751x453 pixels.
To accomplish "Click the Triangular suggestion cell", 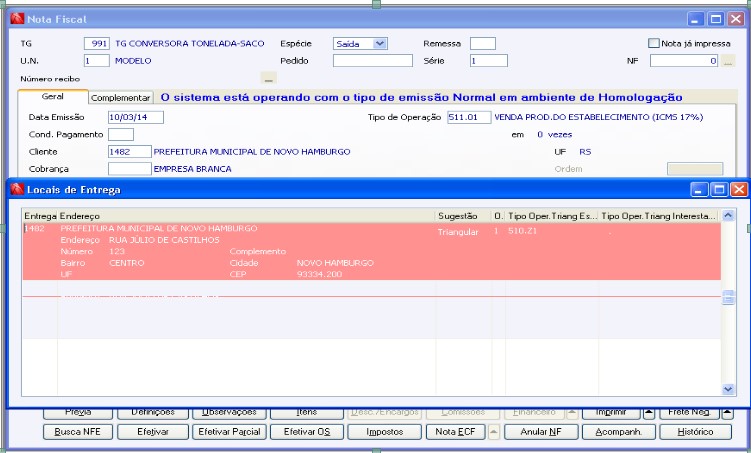I will pyautogui.click(x=458, y=232).
